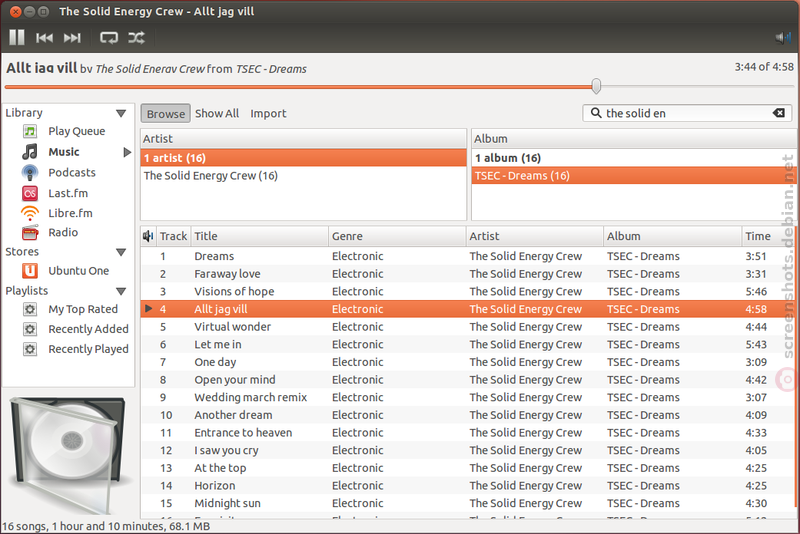Open the Ubuntu One store icon
Image resolution: width=800 pixels, height=534 pixels.
tap(30, 271)
